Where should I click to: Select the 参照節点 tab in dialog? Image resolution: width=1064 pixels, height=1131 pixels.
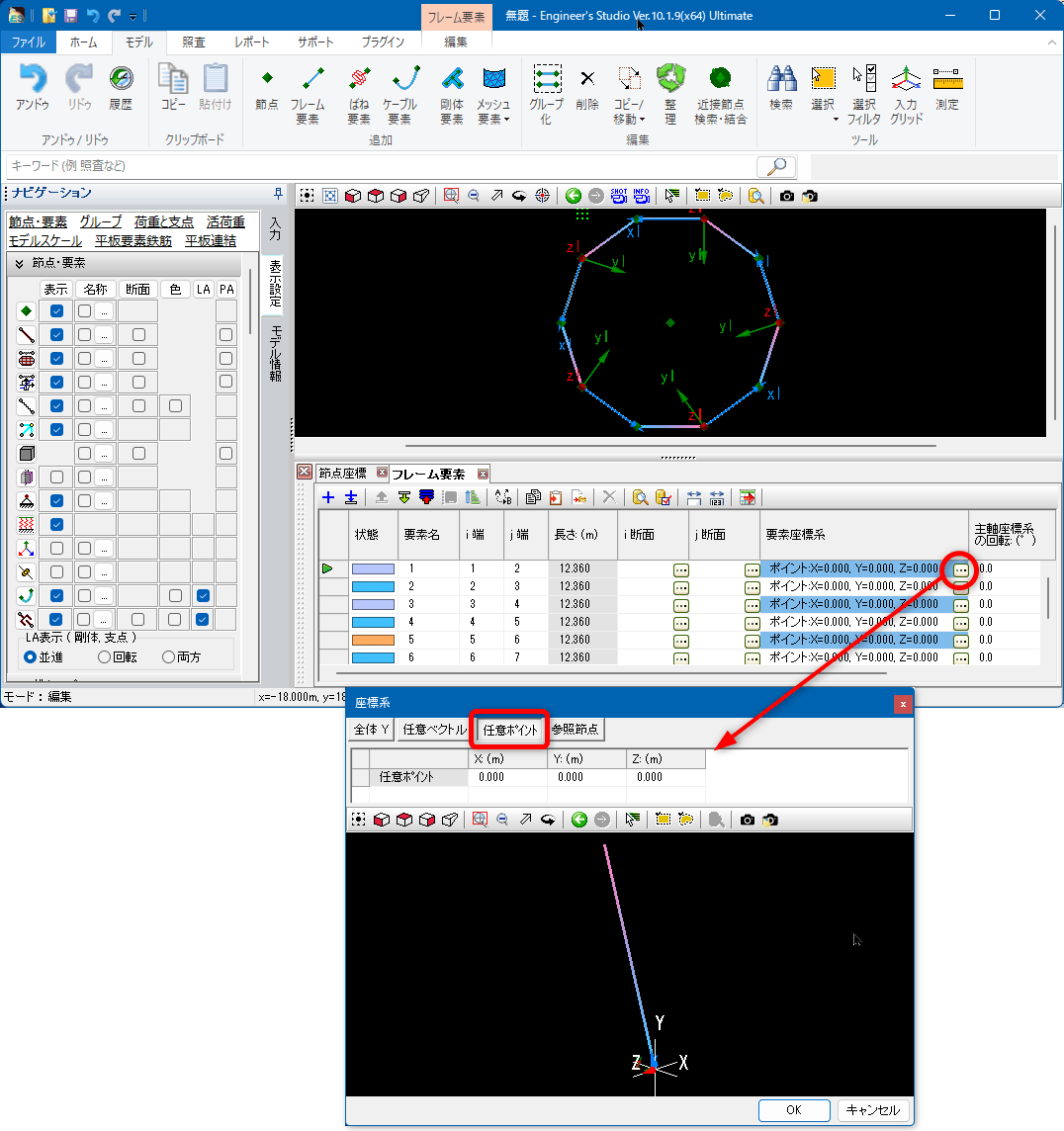click(575, 730)
